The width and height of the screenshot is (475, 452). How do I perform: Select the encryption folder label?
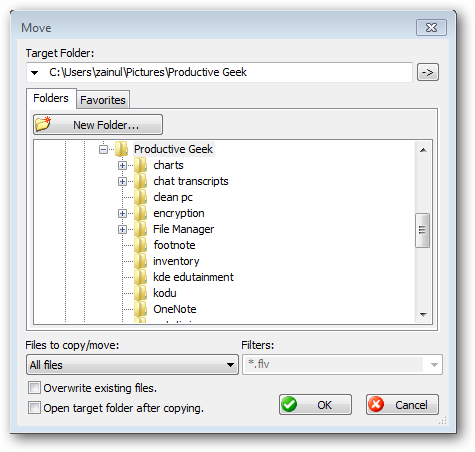(x=179, y=213)
